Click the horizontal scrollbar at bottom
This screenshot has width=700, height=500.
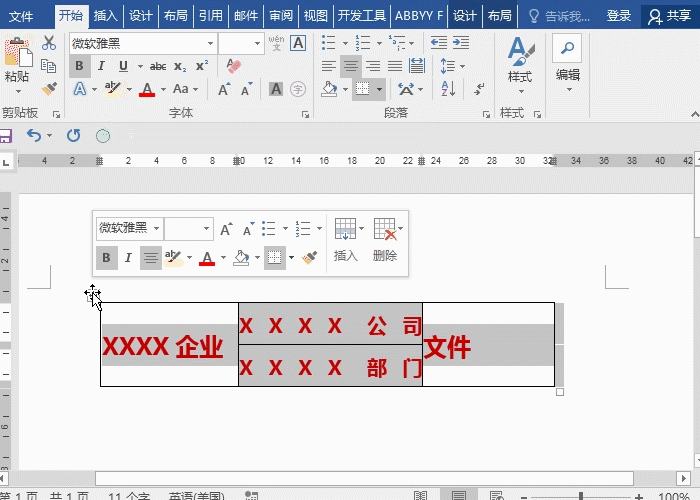click(364, 479)
